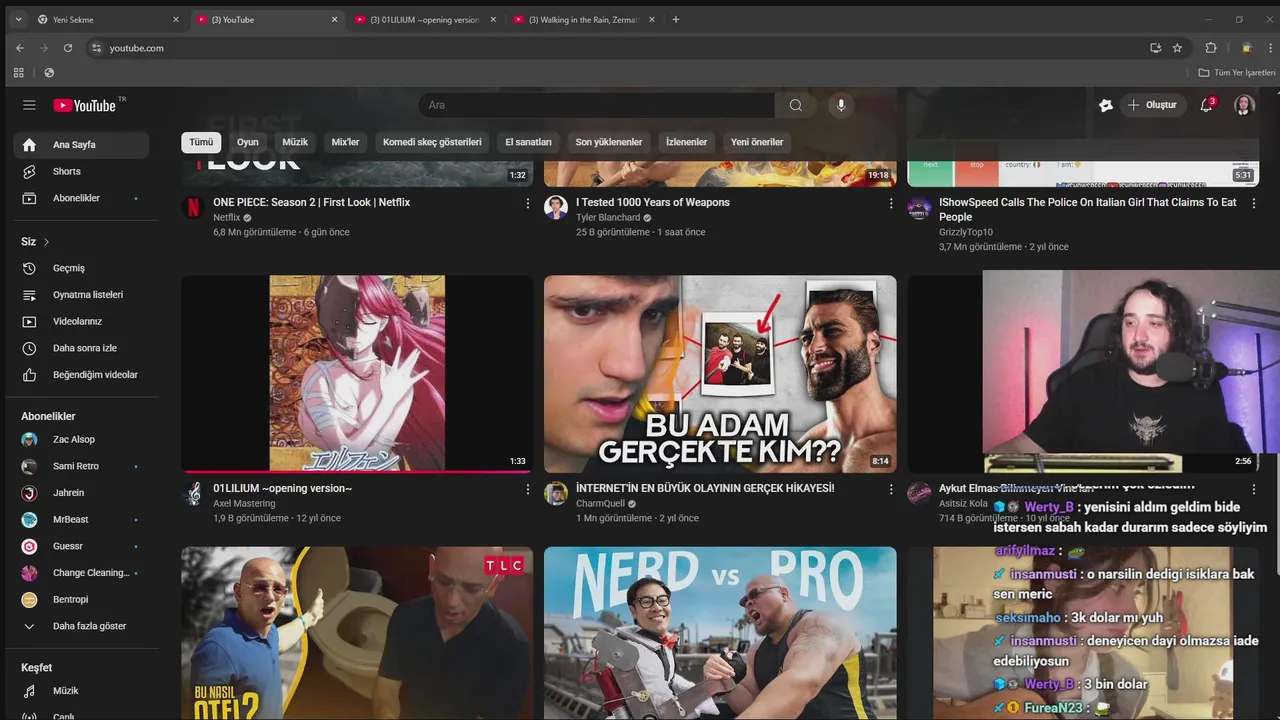Open the tab search dropdown arrow
This screenshot has height=720, width=1280.
[x=18, y=19]
